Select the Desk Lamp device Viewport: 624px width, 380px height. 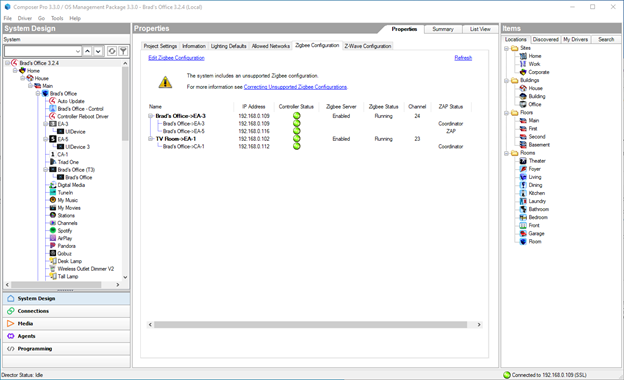pos(70,261)
